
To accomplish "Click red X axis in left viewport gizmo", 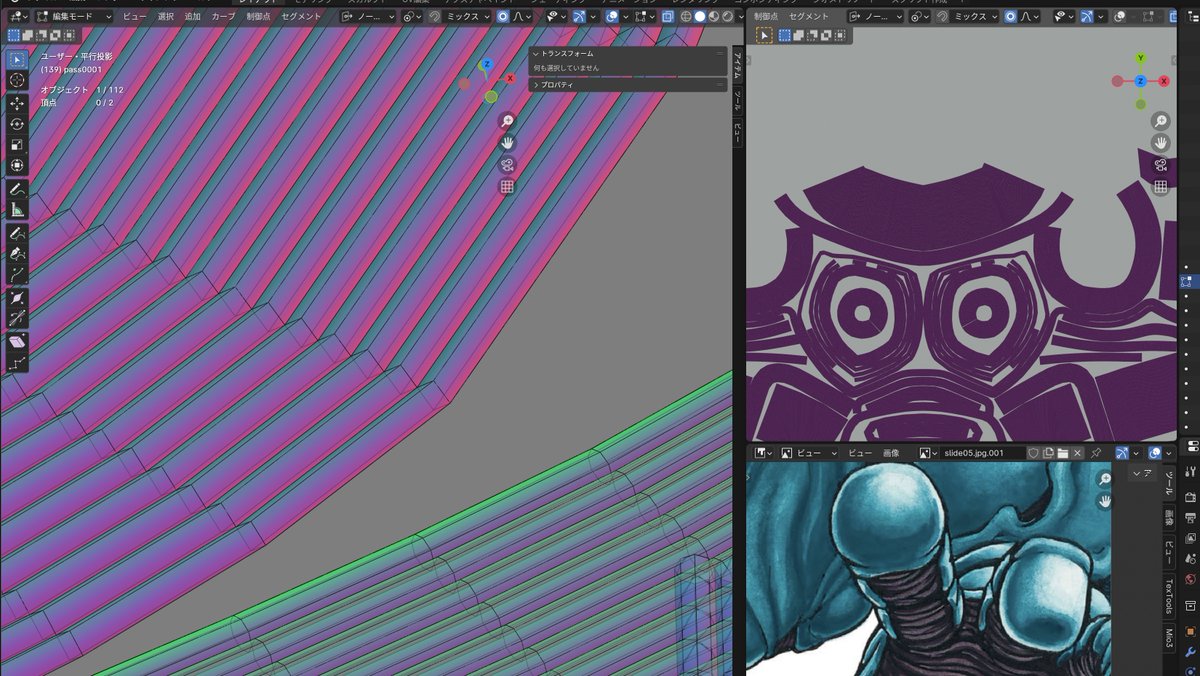I will (510, 78).
